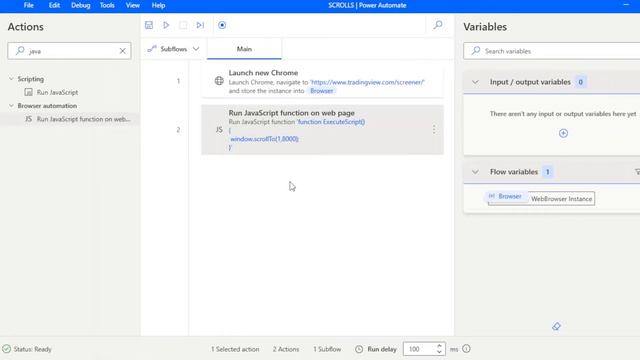The height and width of the screenshot is (360, 640).
Task: Click the Status: Ready indicator
Action: (27, 349)
